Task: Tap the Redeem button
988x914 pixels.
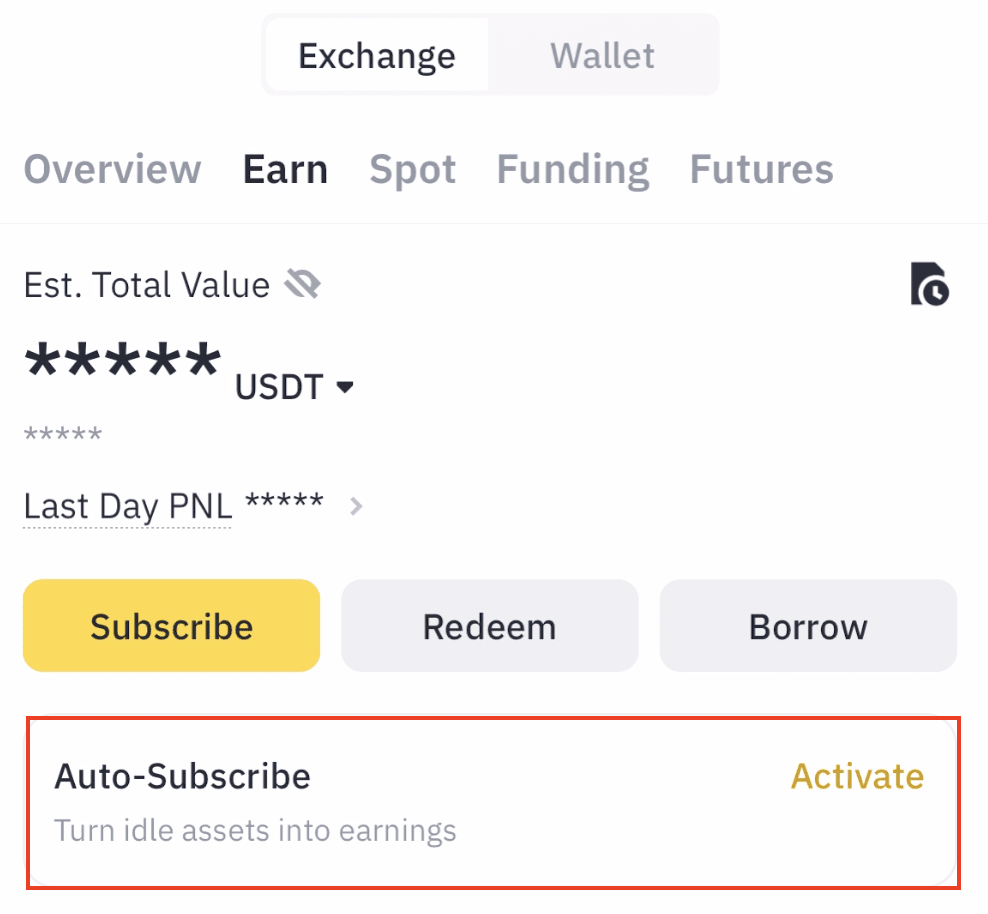Action: (489, 627)
